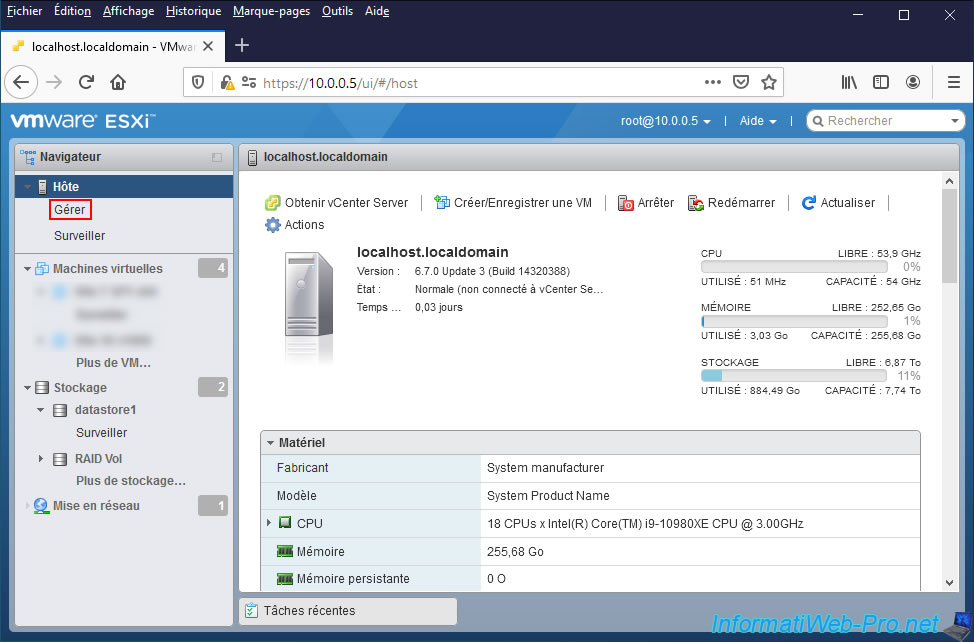Screen dimensions: 974x642
Task: Collapse the Machines virtuelles tree node
Action: coord(27,269)
